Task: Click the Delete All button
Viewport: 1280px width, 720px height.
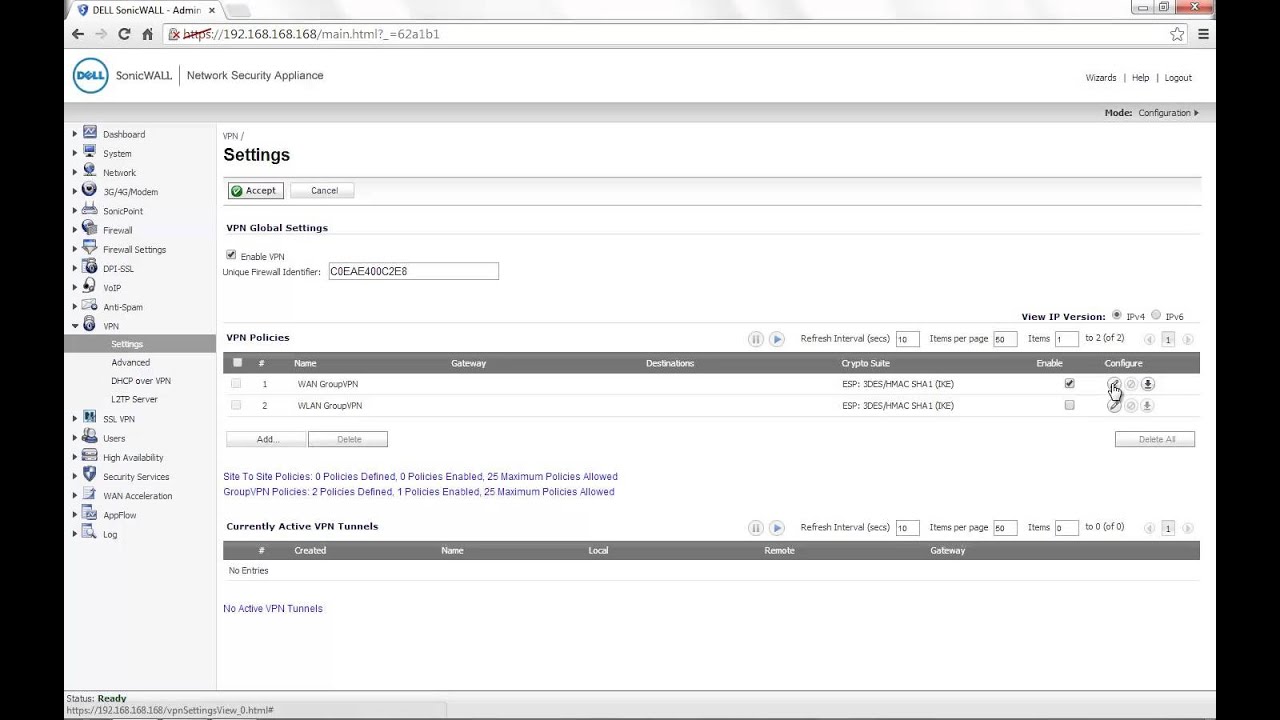Action: (x=1155, y=439)
